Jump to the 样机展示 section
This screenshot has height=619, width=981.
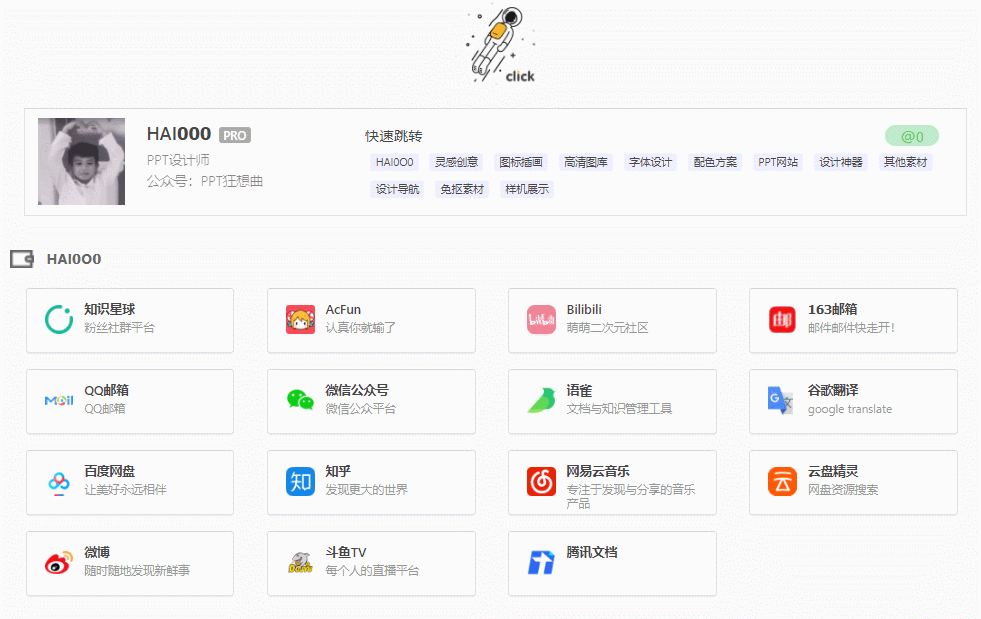(527, 190)
